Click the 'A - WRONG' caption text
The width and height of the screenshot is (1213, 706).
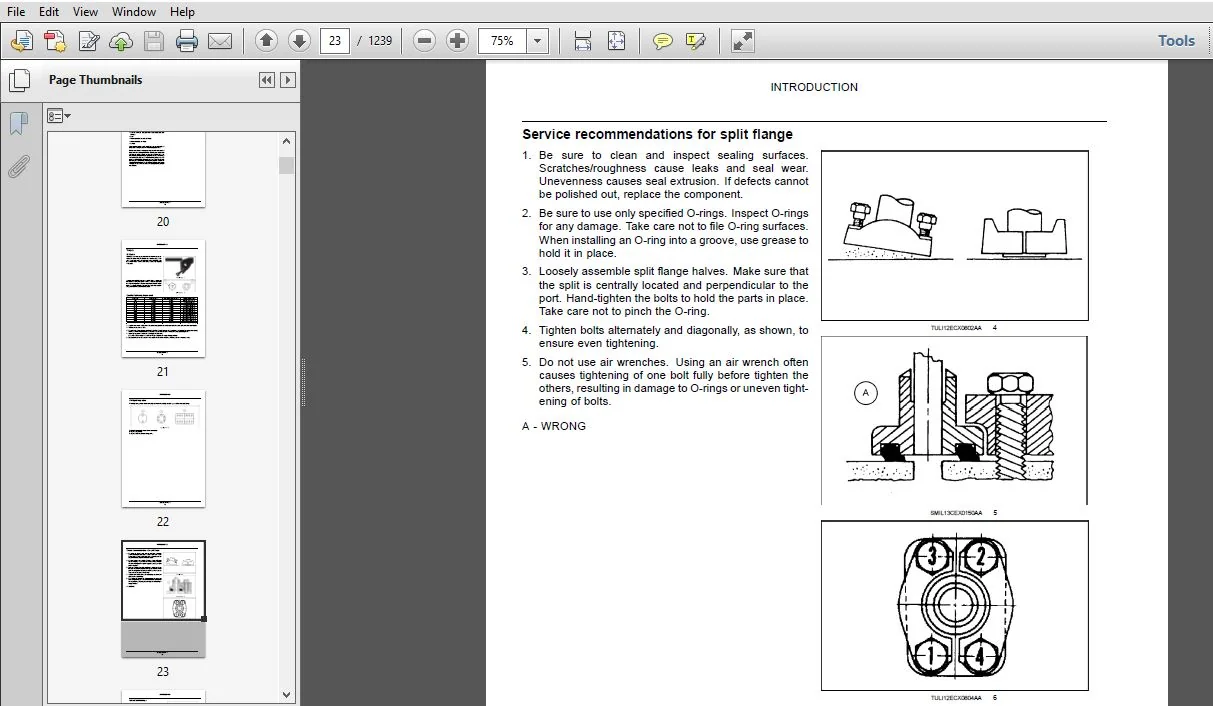554,426
